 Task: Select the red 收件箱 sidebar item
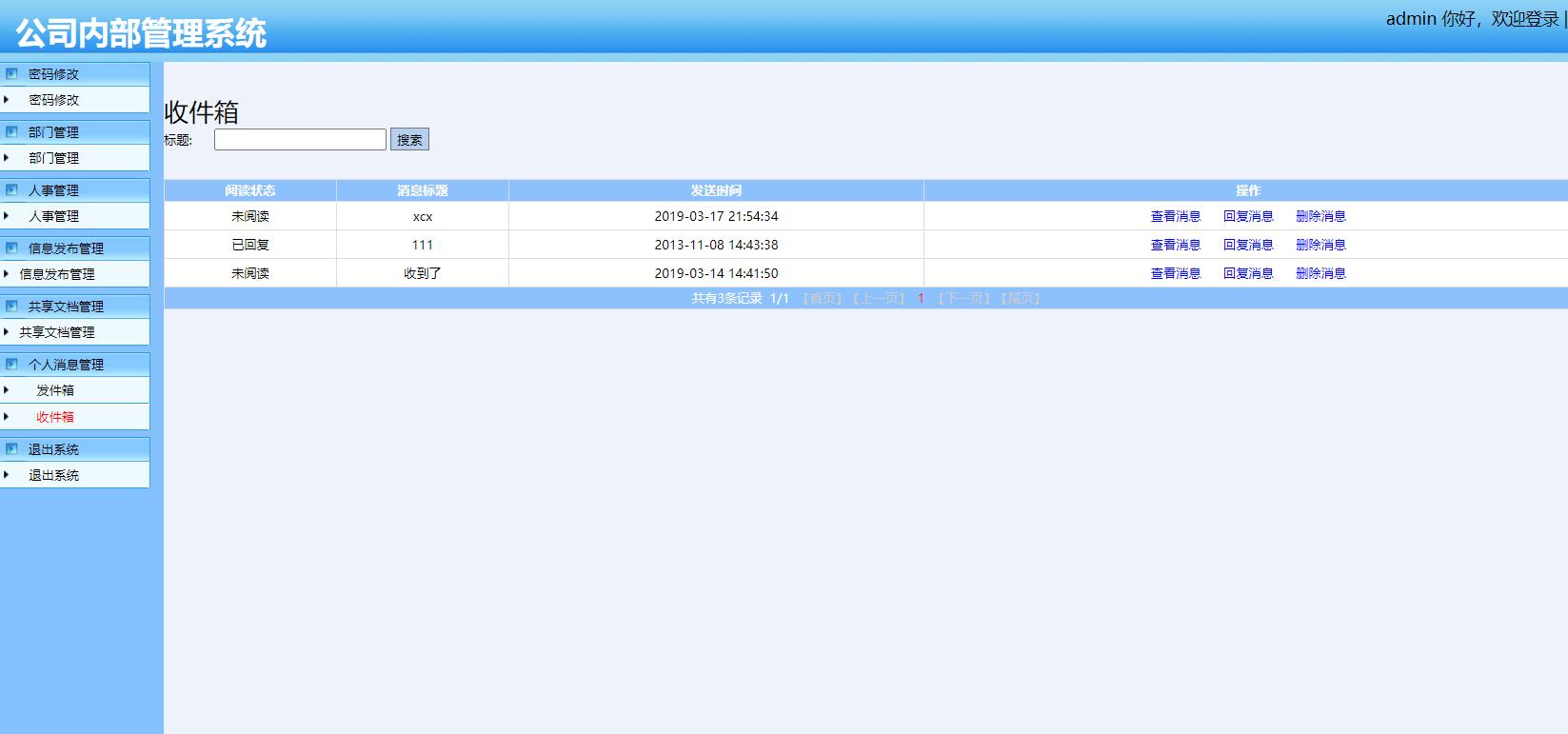coord(55,417)
